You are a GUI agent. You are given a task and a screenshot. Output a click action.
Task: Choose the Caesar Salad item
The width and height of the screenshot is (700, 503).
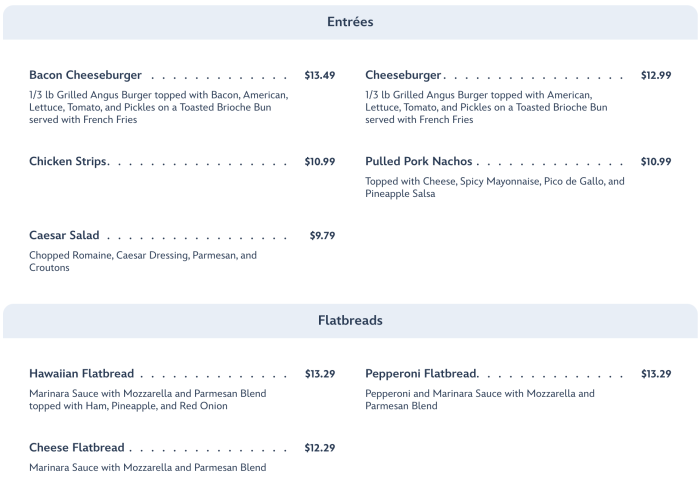click(64, 235)
